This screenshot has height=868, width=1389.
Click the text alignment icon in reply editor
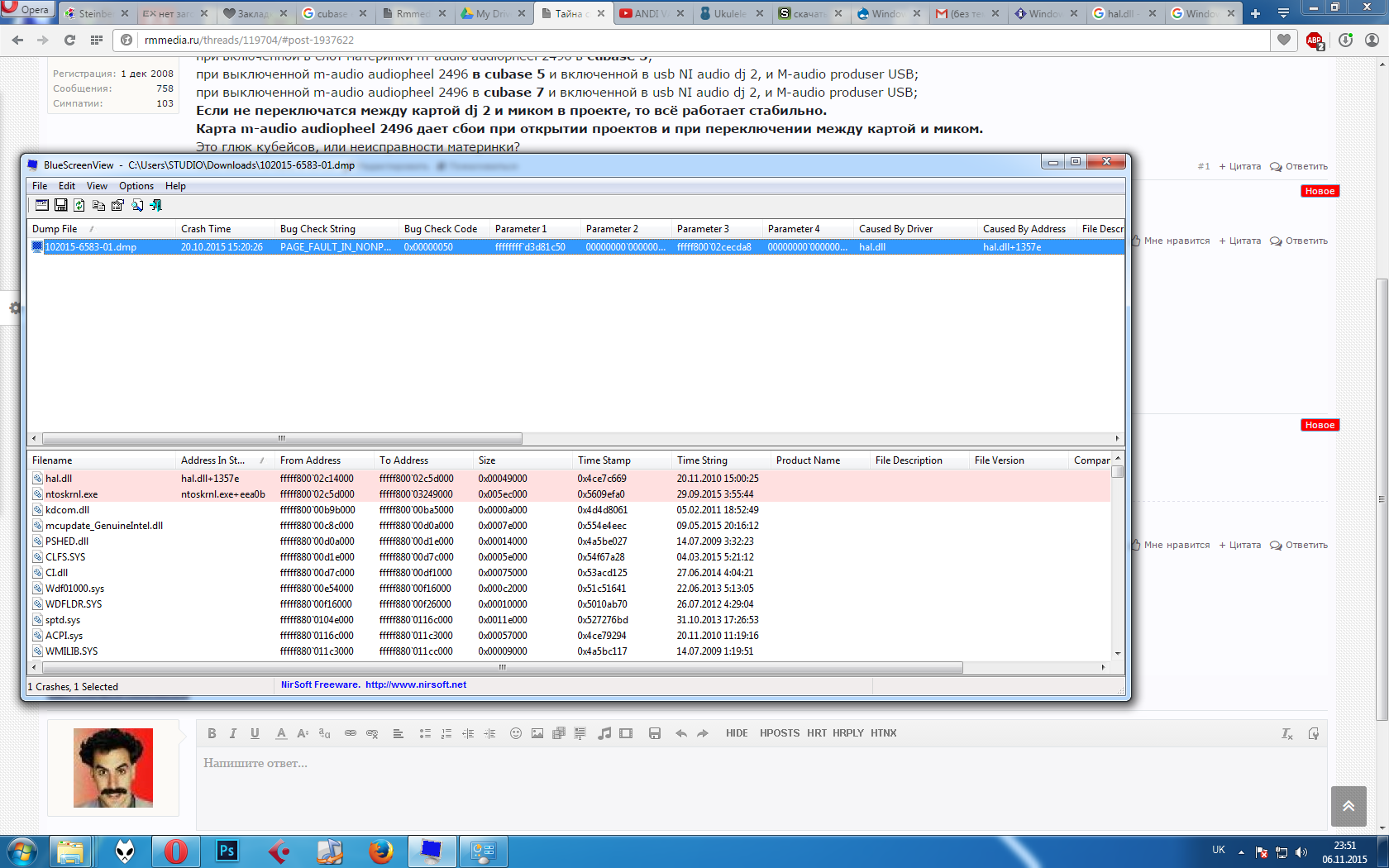398,733
